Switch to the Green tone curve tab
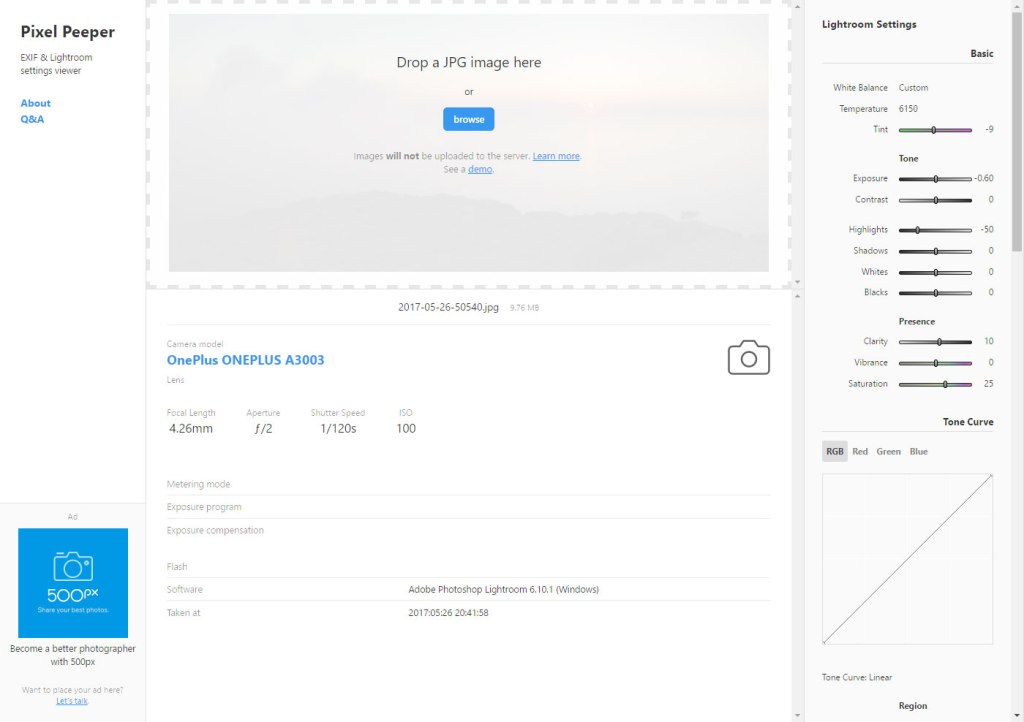This screenshot has height=722, width=1024. coord(888,451)
